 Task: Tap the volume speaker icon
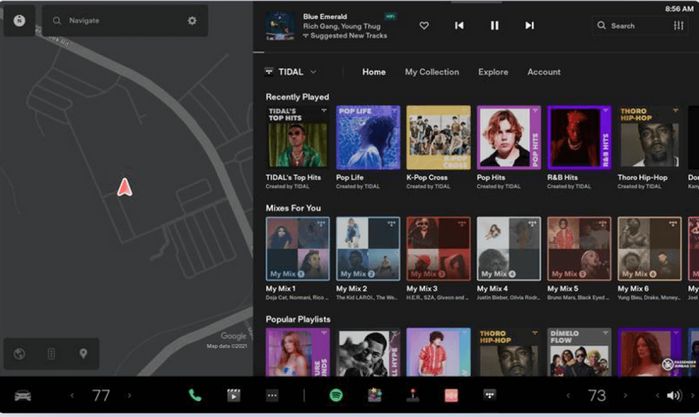pos(673,395)
